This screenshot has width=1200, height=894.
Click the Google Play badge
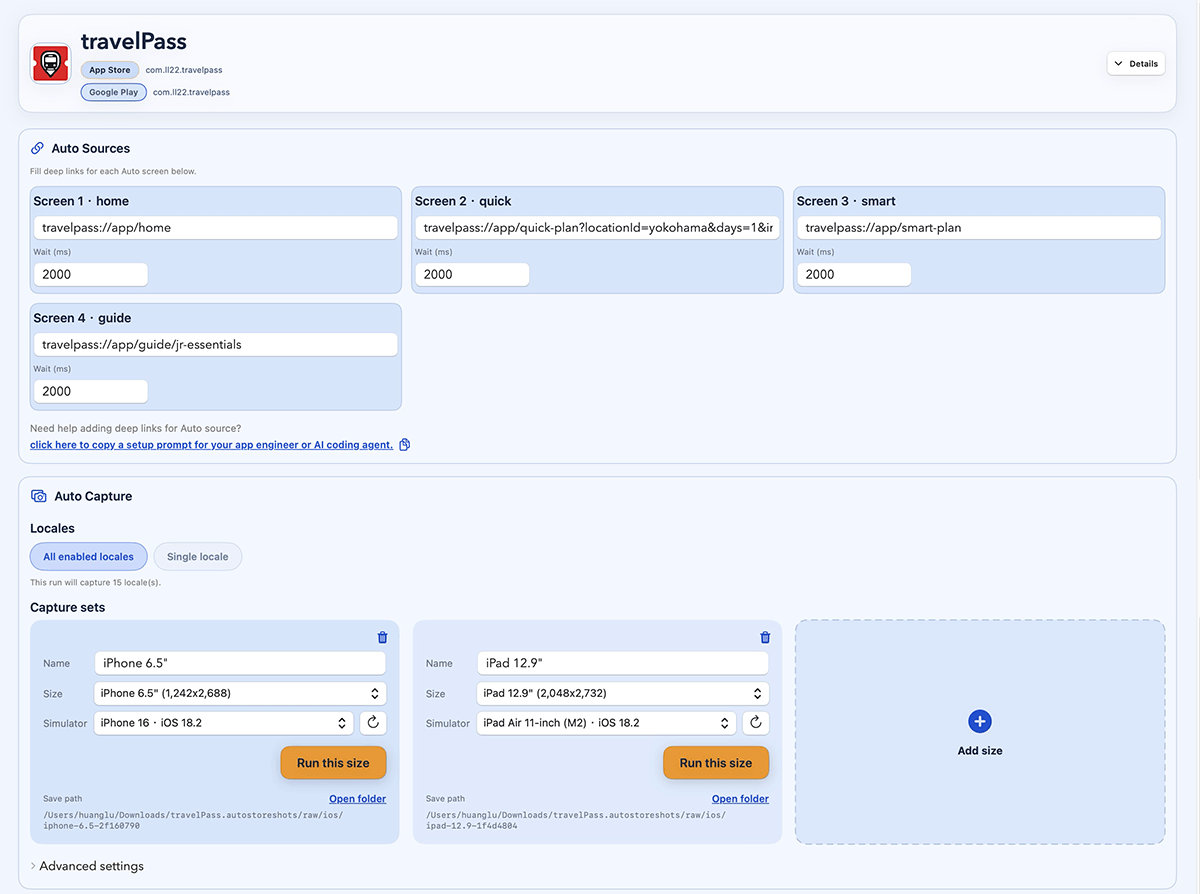[x=114, y=92]
